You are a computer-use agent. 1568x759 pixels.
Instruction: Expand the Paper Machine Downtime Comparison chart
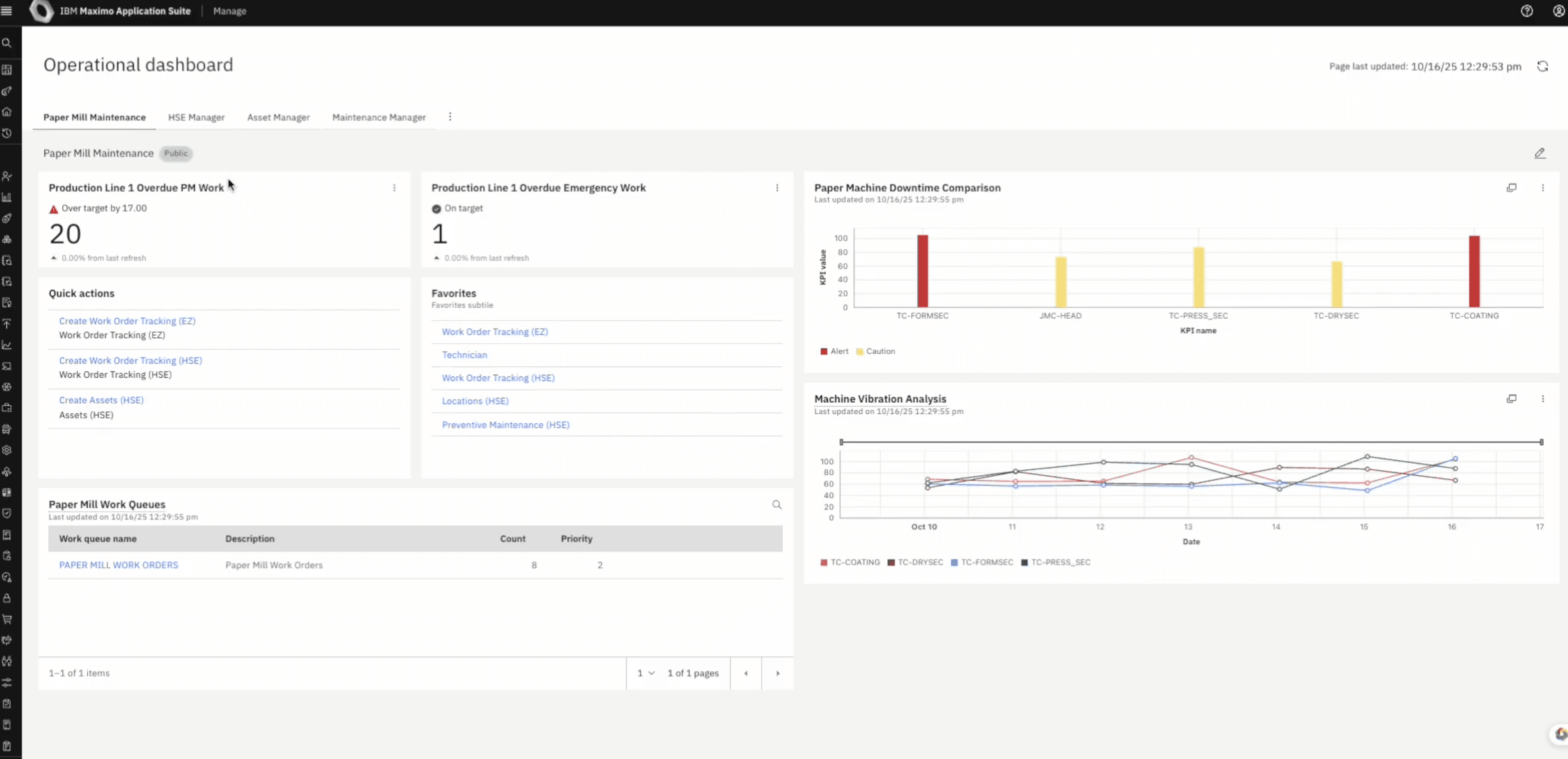(x=1511, y=188)
